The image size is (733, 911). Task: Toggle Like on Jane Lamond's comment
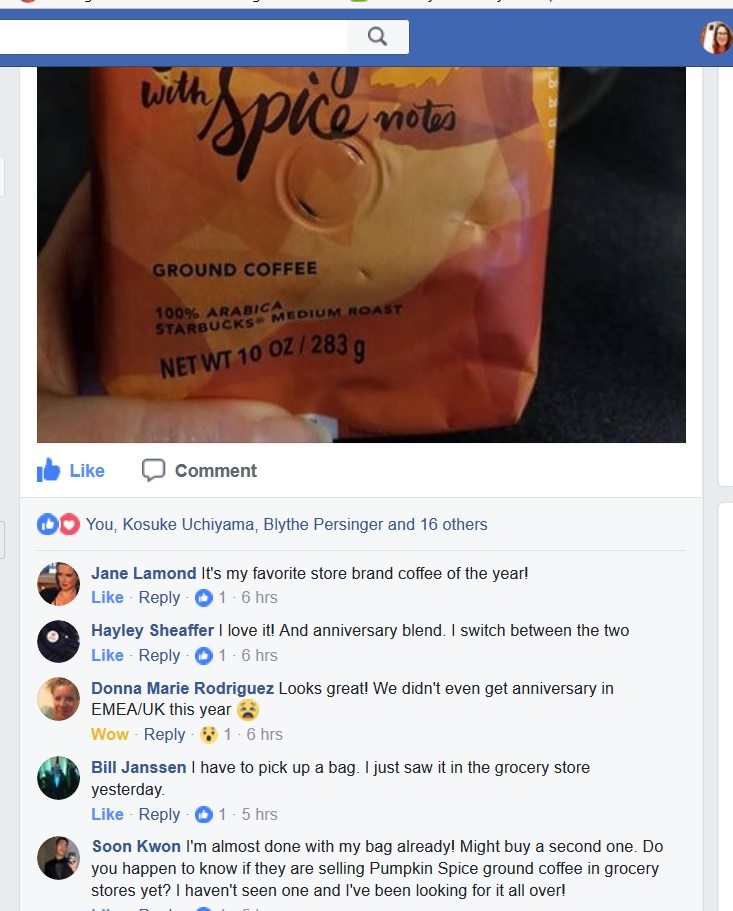107,597
